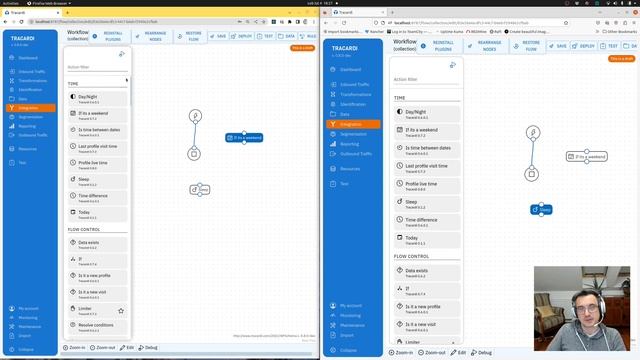The image size is (640, 360).
Task: Select Today action in left window list
Action: (x=98, y=214)
